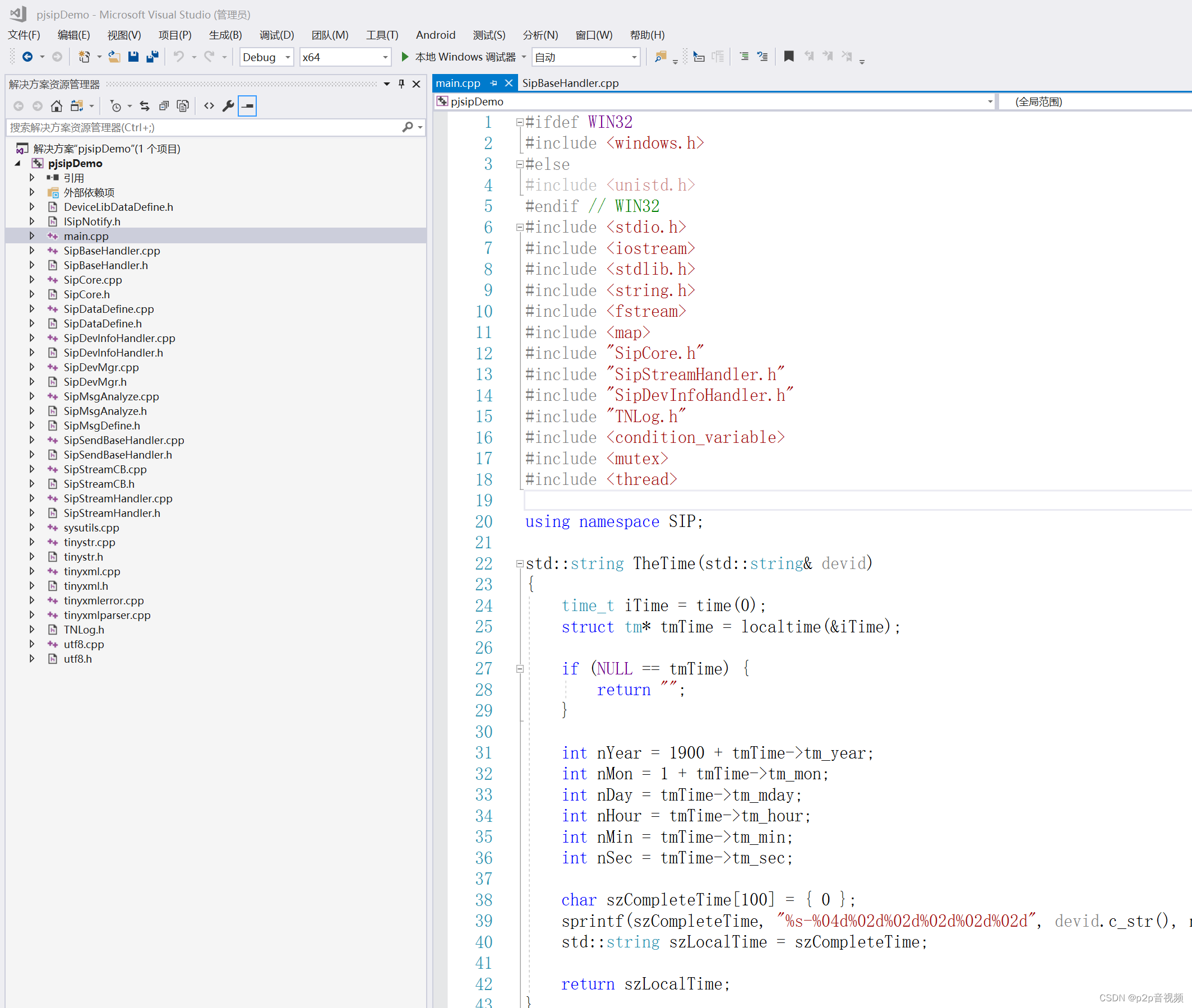
Task: Click the Show All Files icon
Action: click(x=183, y=107)
